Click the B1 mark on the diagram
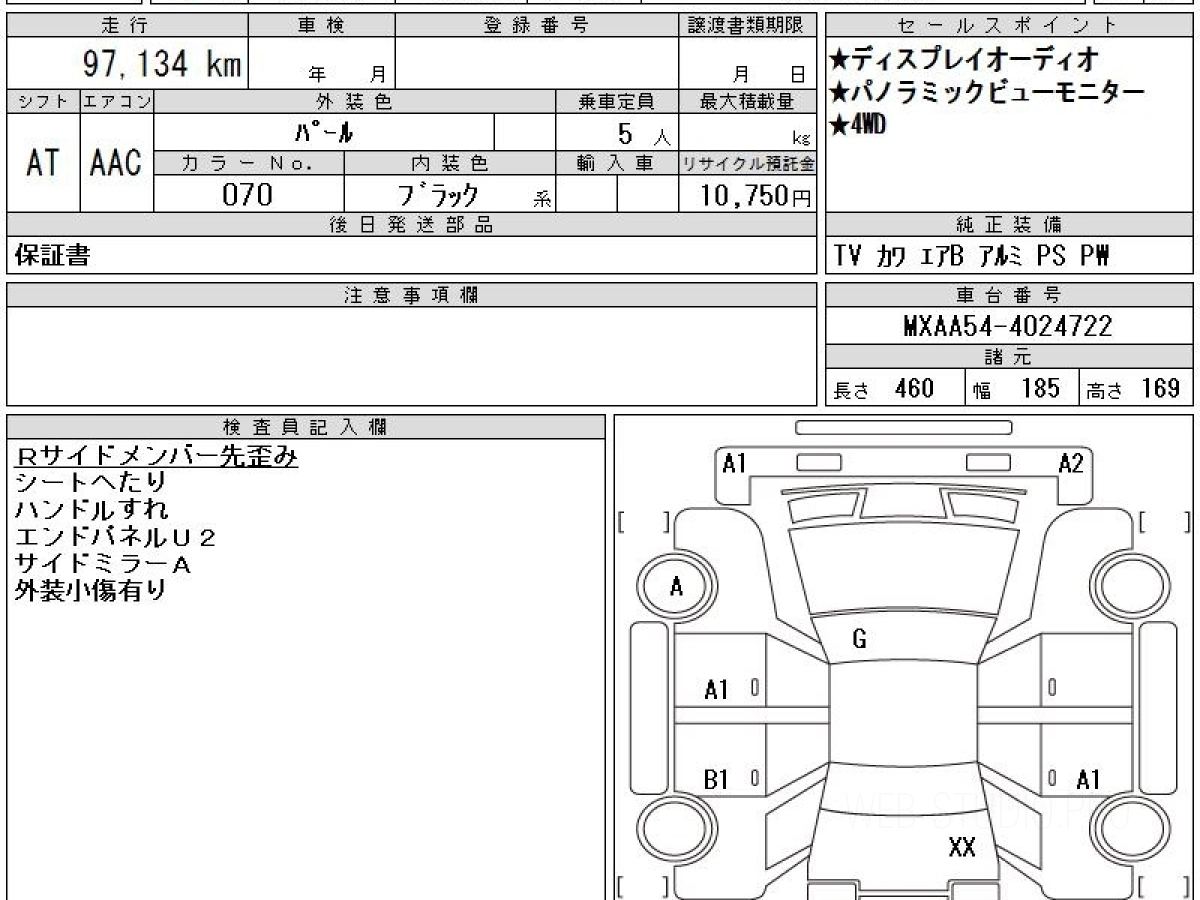Screen dimensions: 1200x900 [x=716, y=780]
